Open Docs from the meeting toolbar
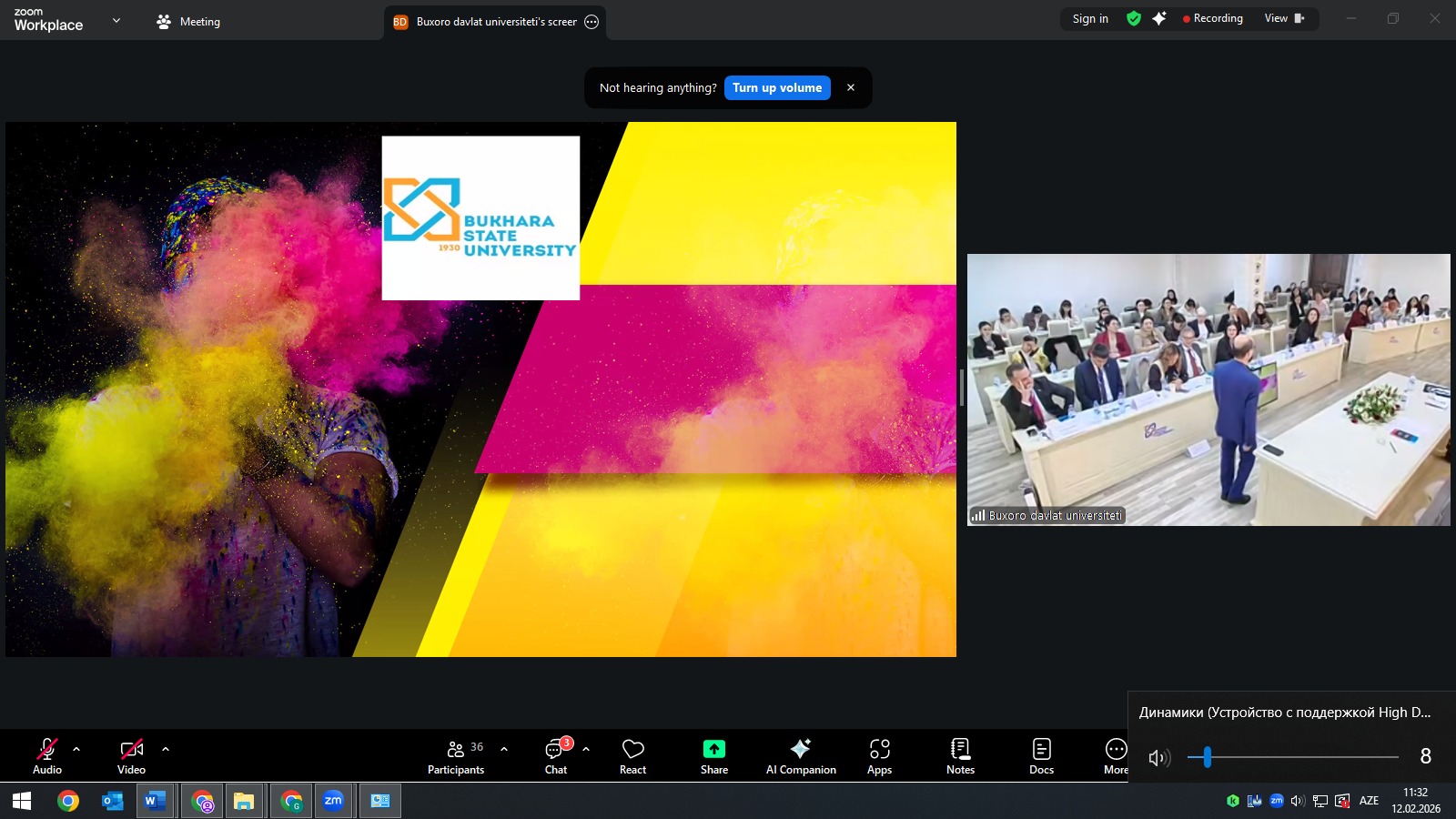This screenshot has width=1456, height=819. coord(1041,755)
